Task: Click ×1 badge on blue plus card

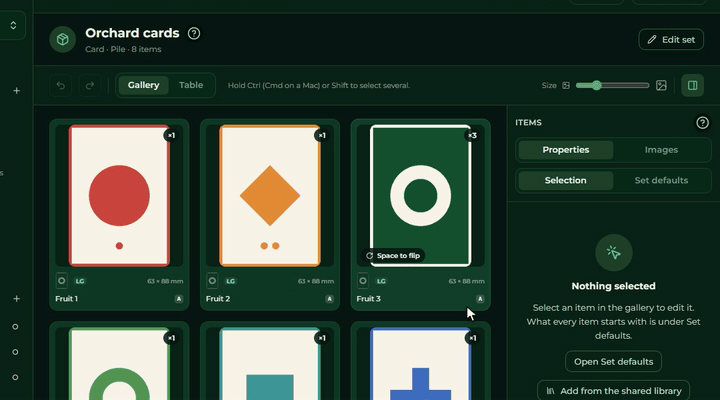Action: point(472,338)
